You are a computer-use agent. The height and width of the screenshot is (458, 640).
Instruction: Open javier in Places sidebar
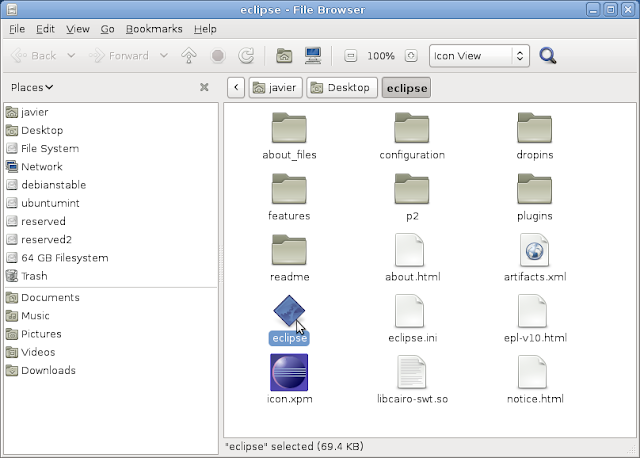click(x=110, y=112)
